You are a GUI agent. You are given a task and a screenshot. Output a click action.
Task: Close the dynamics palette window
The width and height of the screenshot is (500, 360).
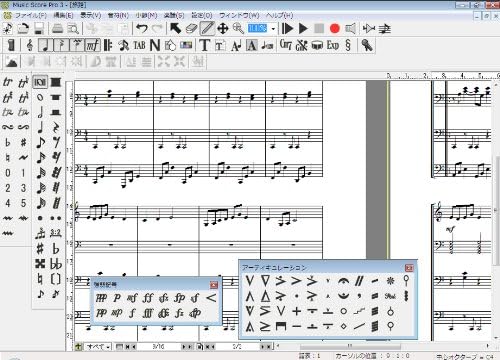pyautogui.click(x=214, y=285)
